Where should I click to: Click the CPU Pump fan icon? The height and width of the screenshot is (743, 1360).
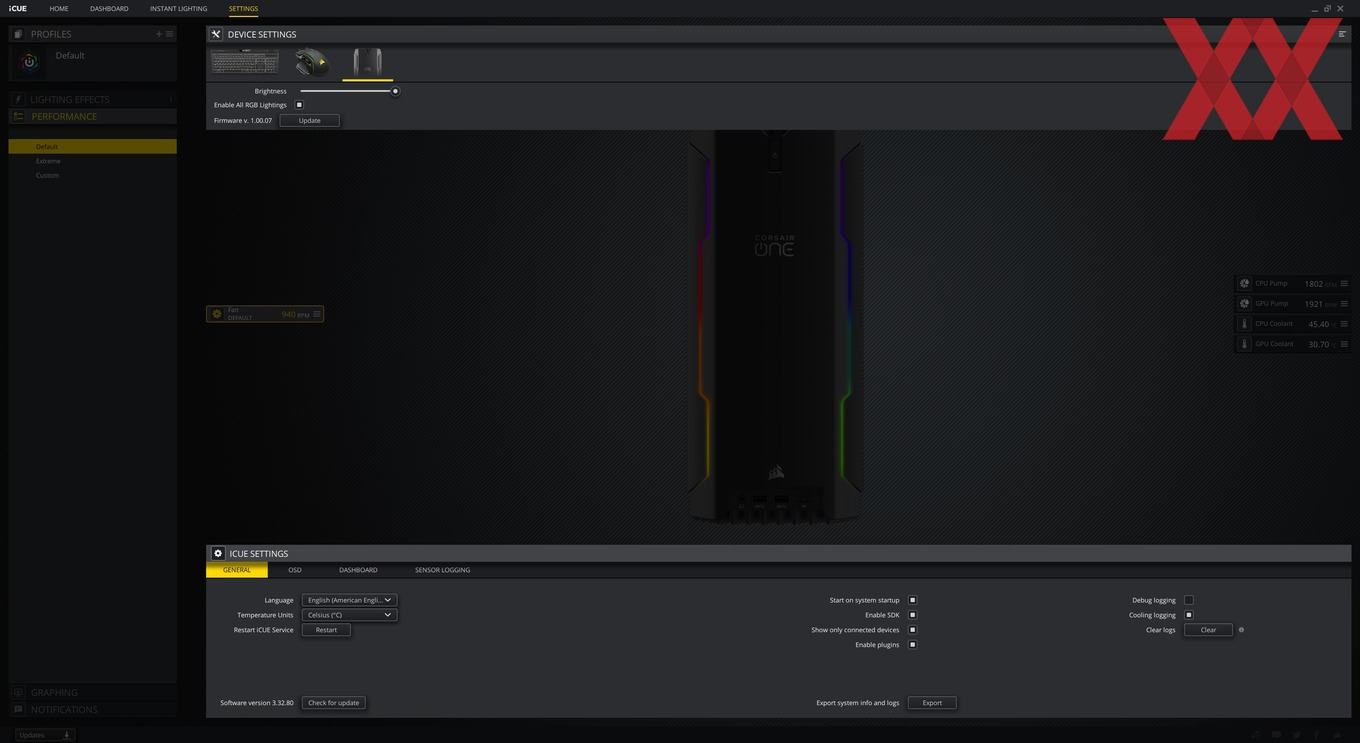[x=1245, y=284]
